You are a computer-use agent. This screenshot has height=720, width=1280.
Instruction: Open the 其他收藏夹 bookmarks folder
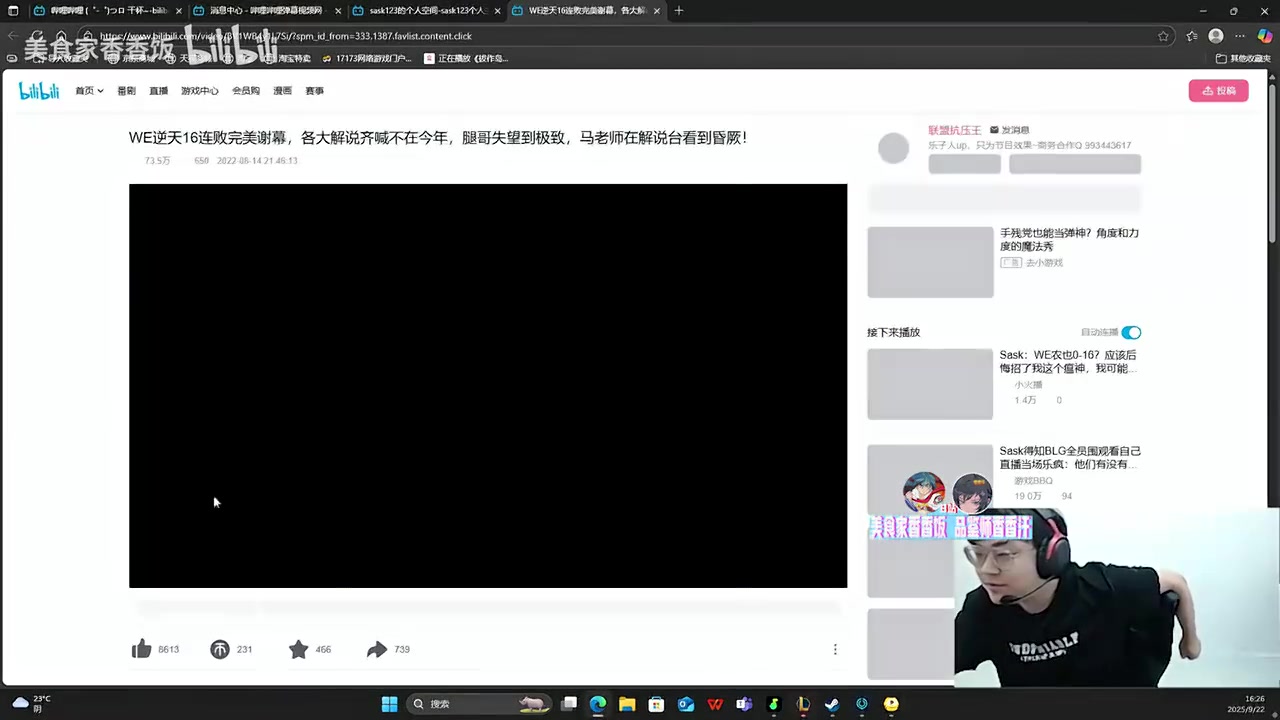[x=1243, y=58]
